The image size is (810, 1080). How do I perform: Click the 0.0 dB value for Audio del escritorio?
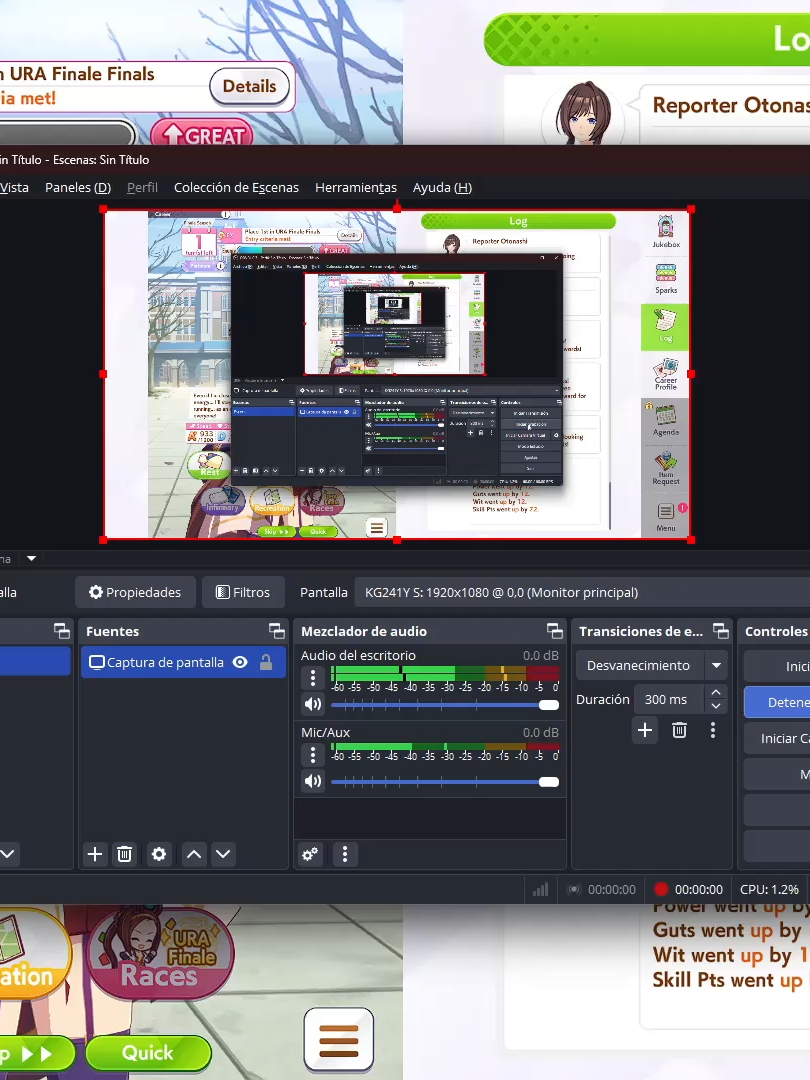coord(541,655)
